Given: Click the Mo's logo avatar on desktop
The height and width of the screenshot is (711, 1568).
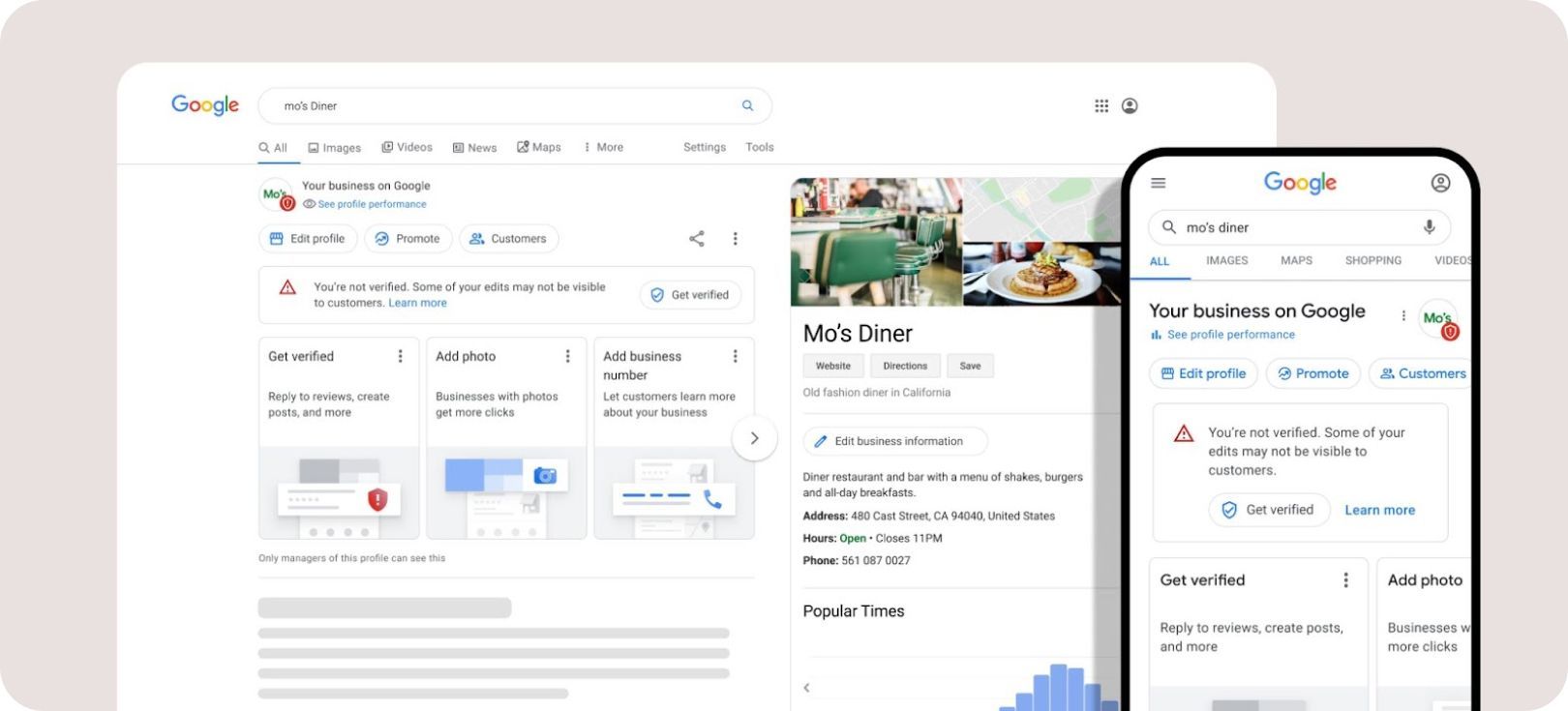Looking at the screenshot, I should click(x=277, y=194).
